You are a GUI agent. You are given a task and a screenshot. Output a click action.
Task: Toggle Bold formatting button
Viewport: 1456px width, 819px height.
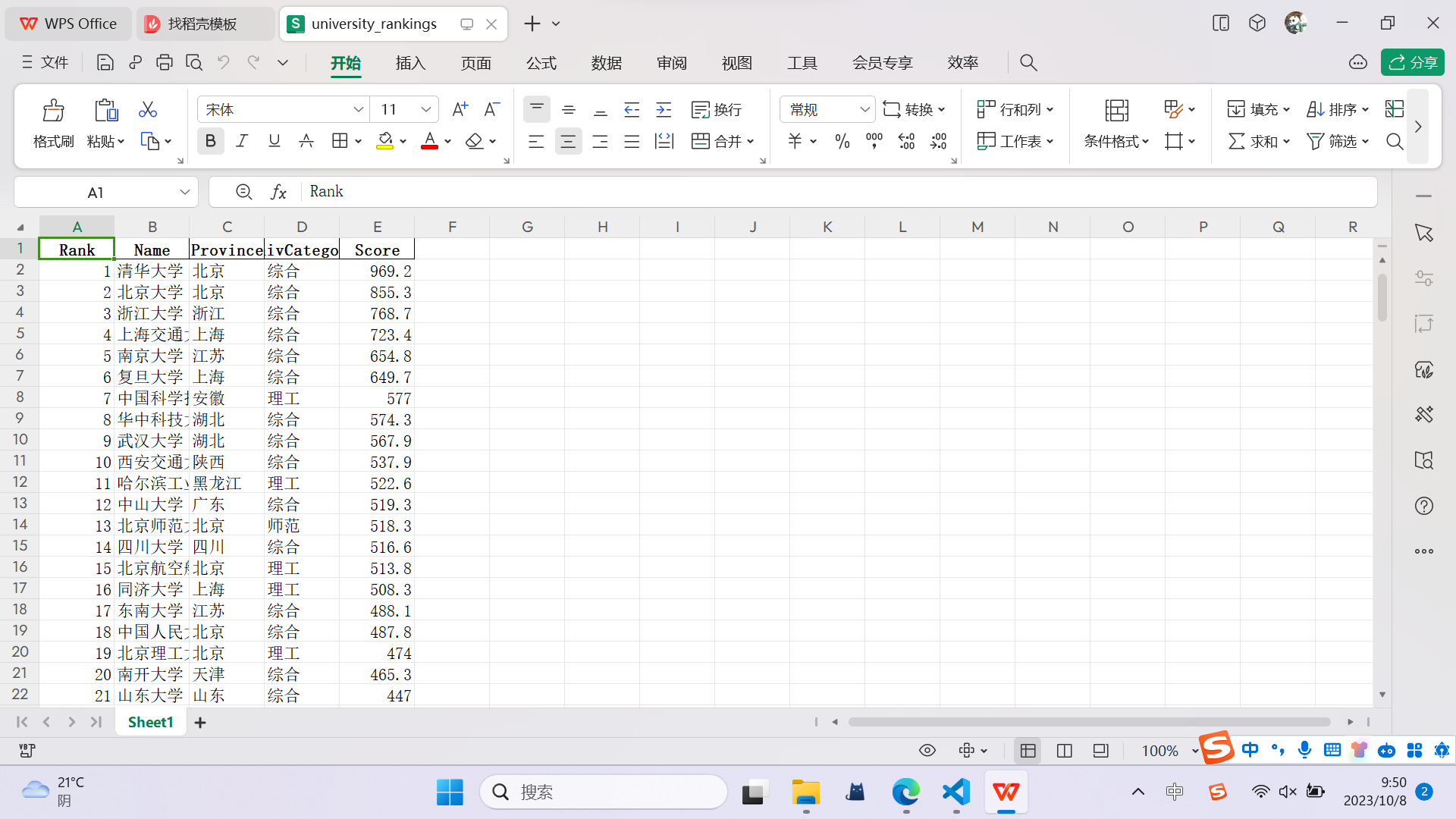tap(210, 142)
